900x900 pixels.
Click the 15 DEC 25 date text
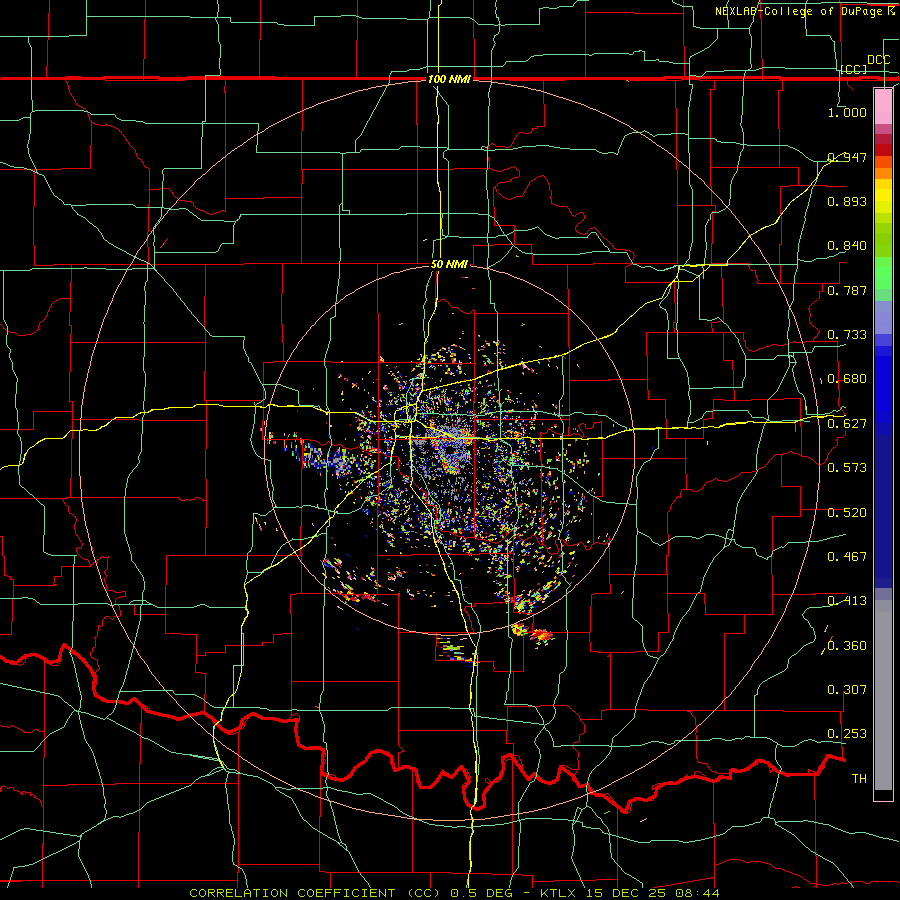pyautogui.click(x=627, y=893)
